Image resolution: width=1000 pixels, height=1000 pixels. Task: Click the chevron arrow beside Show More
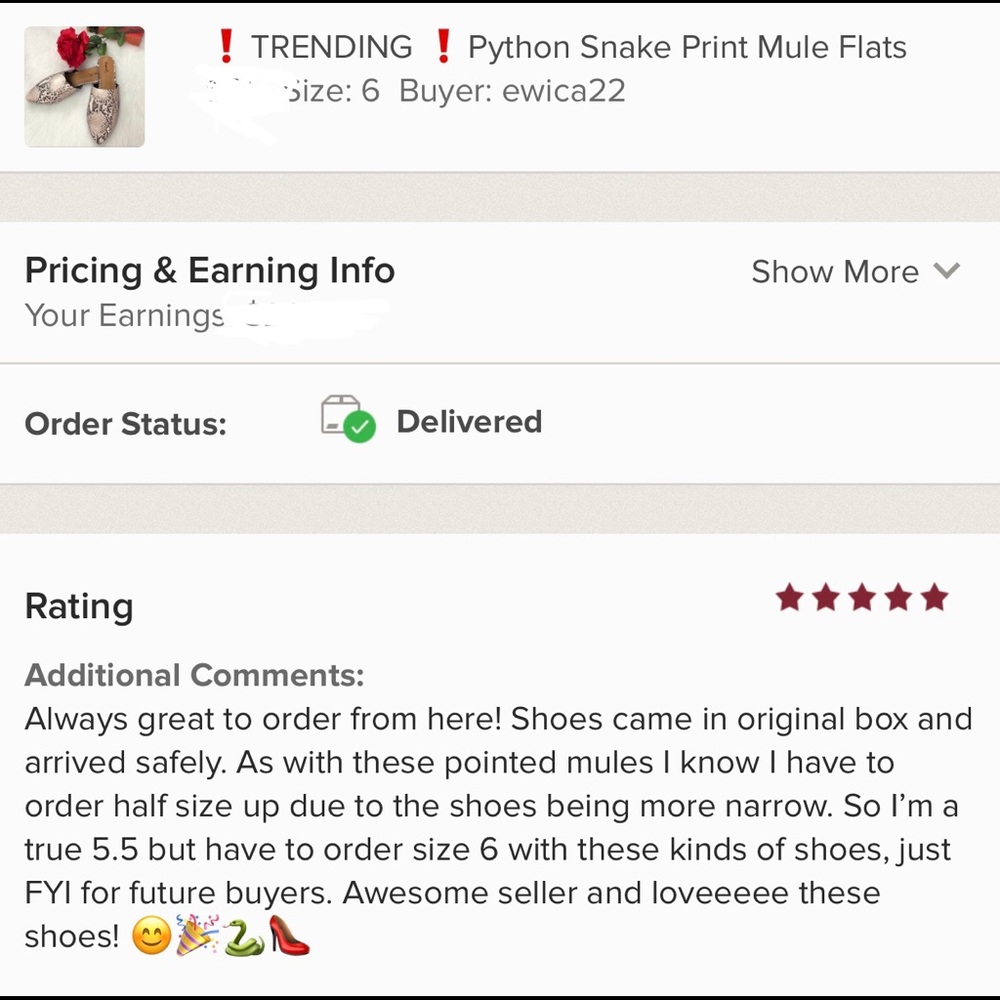click(946, 271)
